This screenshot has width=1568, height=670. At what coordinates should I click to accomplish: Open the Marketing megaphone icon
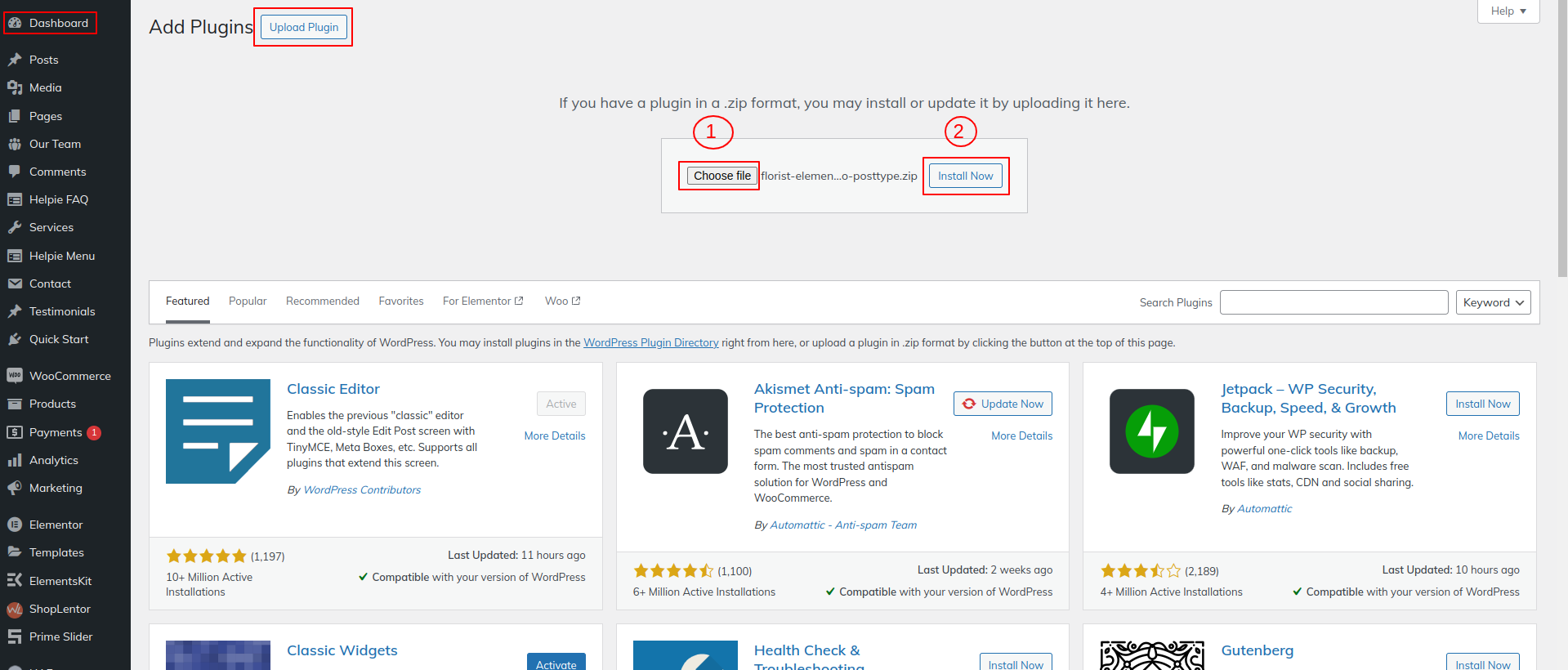pyautogui.click(x=15, y=488)
